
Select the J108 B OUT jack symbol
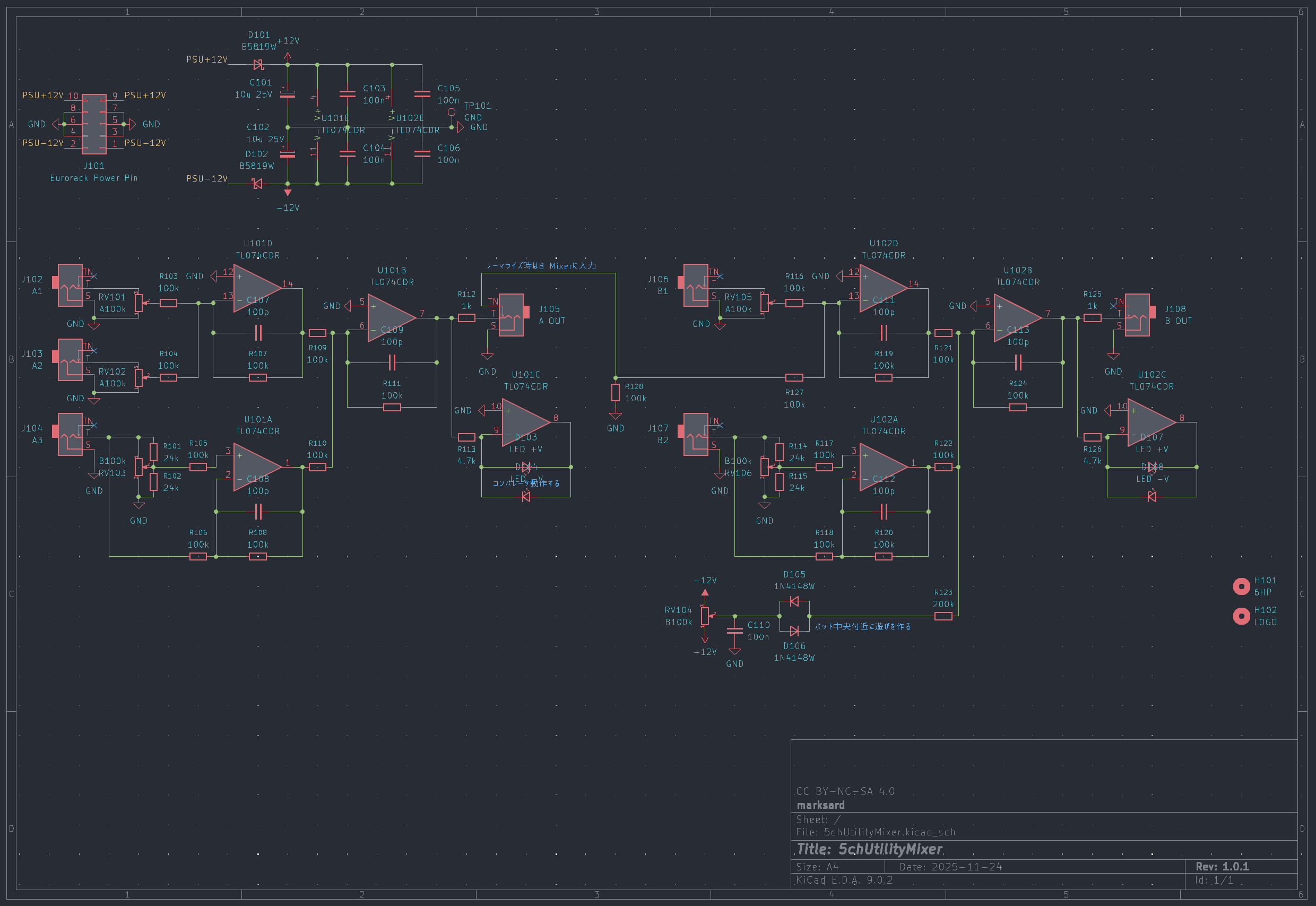pyautogui.click(x=1137, y=315)
